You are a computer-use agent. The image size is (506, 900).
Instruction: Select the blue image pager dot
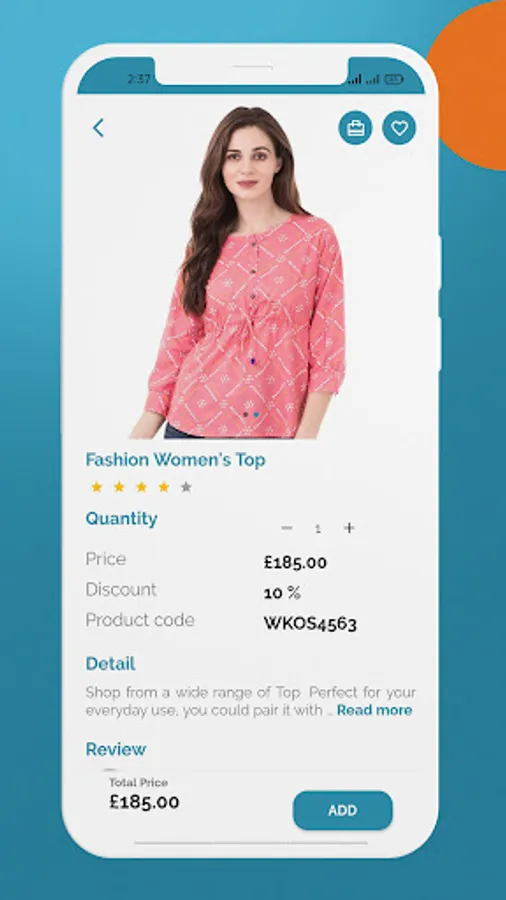256,414
